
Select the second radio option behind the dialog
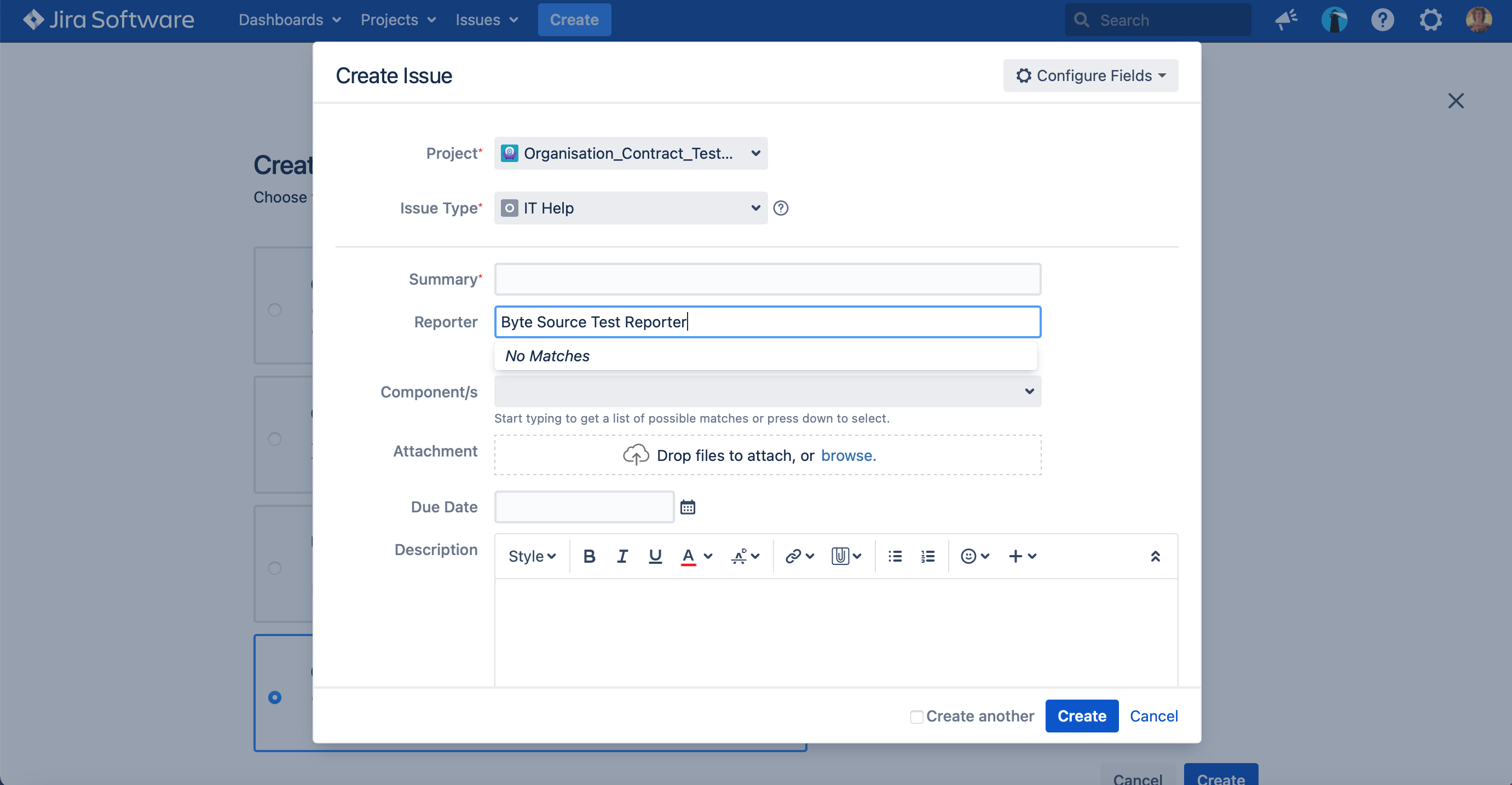(x=275, y=438)
